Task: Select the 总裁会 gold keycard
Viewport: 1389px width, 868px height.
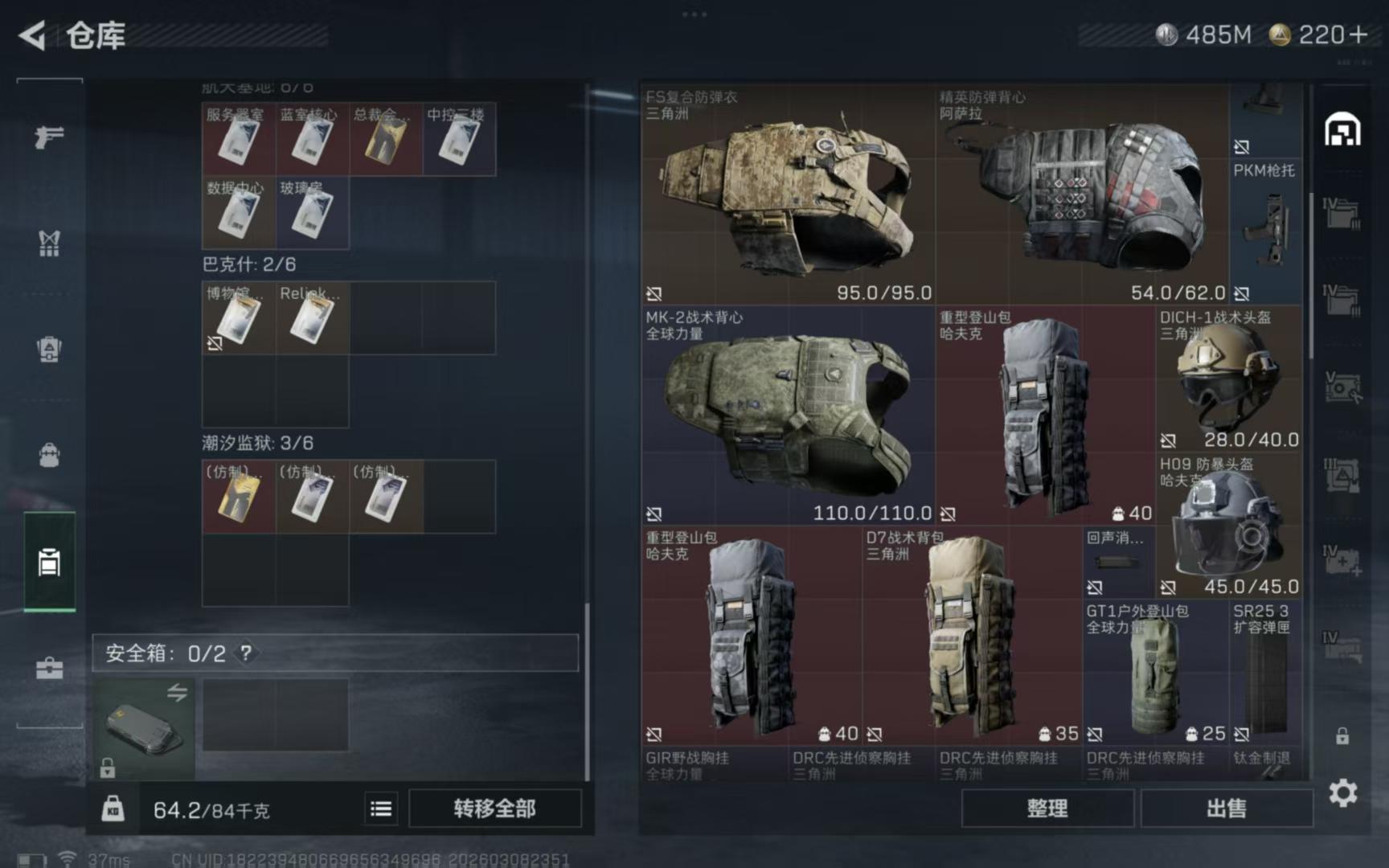Action: click(386, 139)
